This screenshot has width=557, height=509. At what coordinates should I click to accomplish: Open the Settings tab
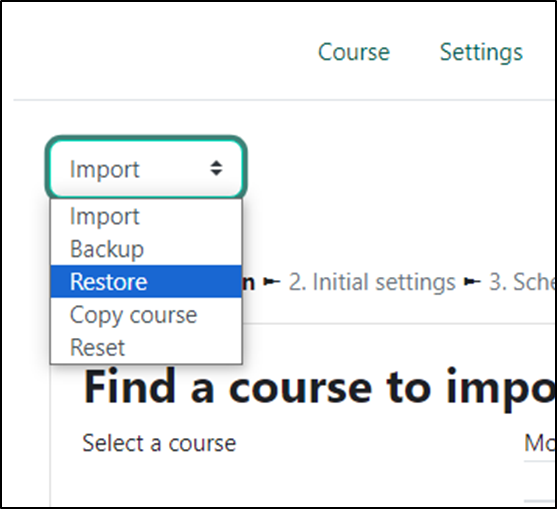pos(481,52)
